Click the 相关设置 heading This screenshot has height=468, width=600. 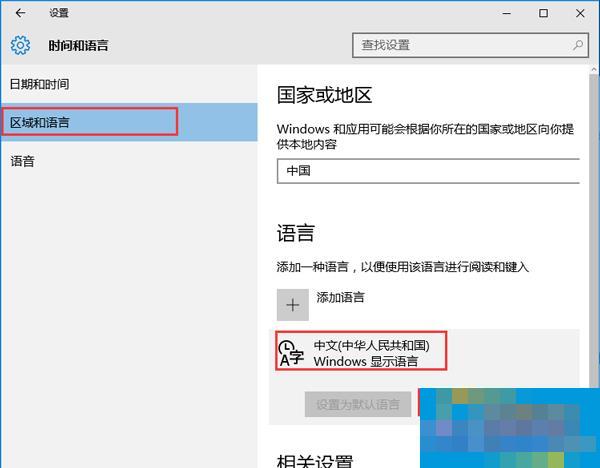(x=315, y=460)
